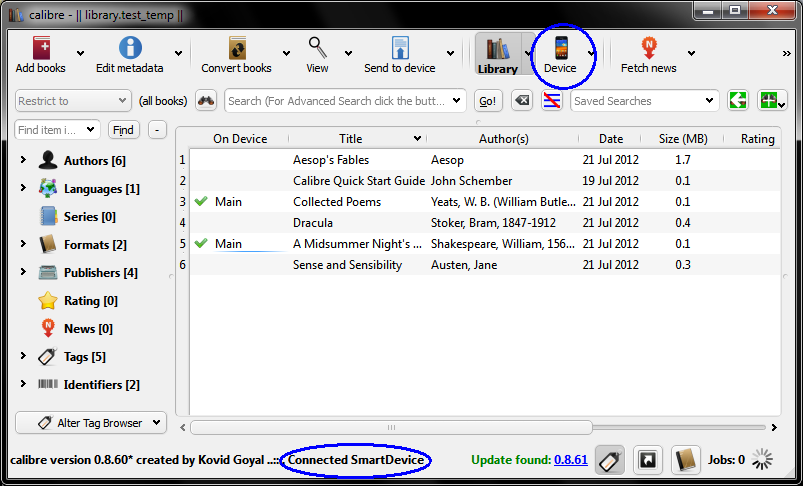The height and width of the screenshot is (486, 803).
Task: Open Send to device dropdown arrow
Action: [x=450, y=53]
